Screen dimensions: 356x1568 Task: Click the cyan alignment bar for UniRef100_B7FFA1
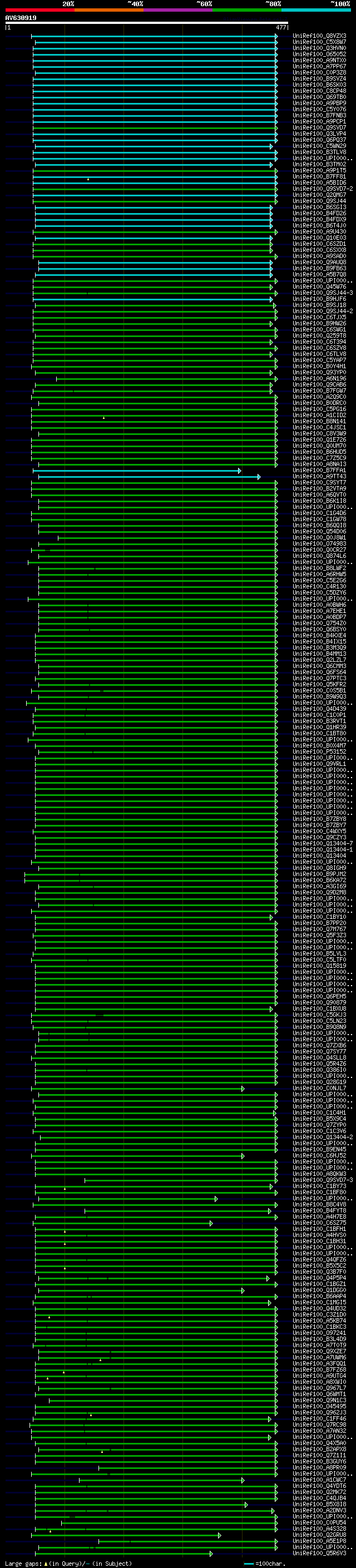coord(137,471)
